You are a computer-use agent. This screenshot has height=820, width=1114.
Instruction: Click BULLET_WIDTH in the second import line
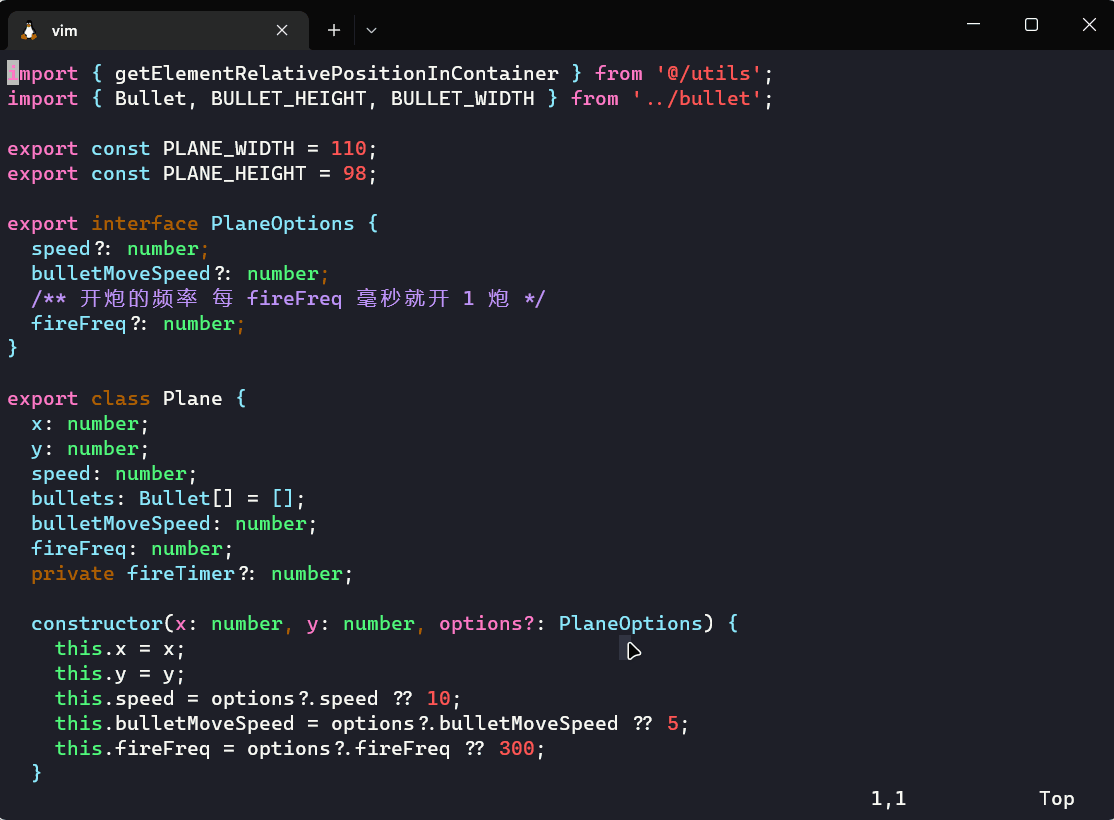coord(463,98)
